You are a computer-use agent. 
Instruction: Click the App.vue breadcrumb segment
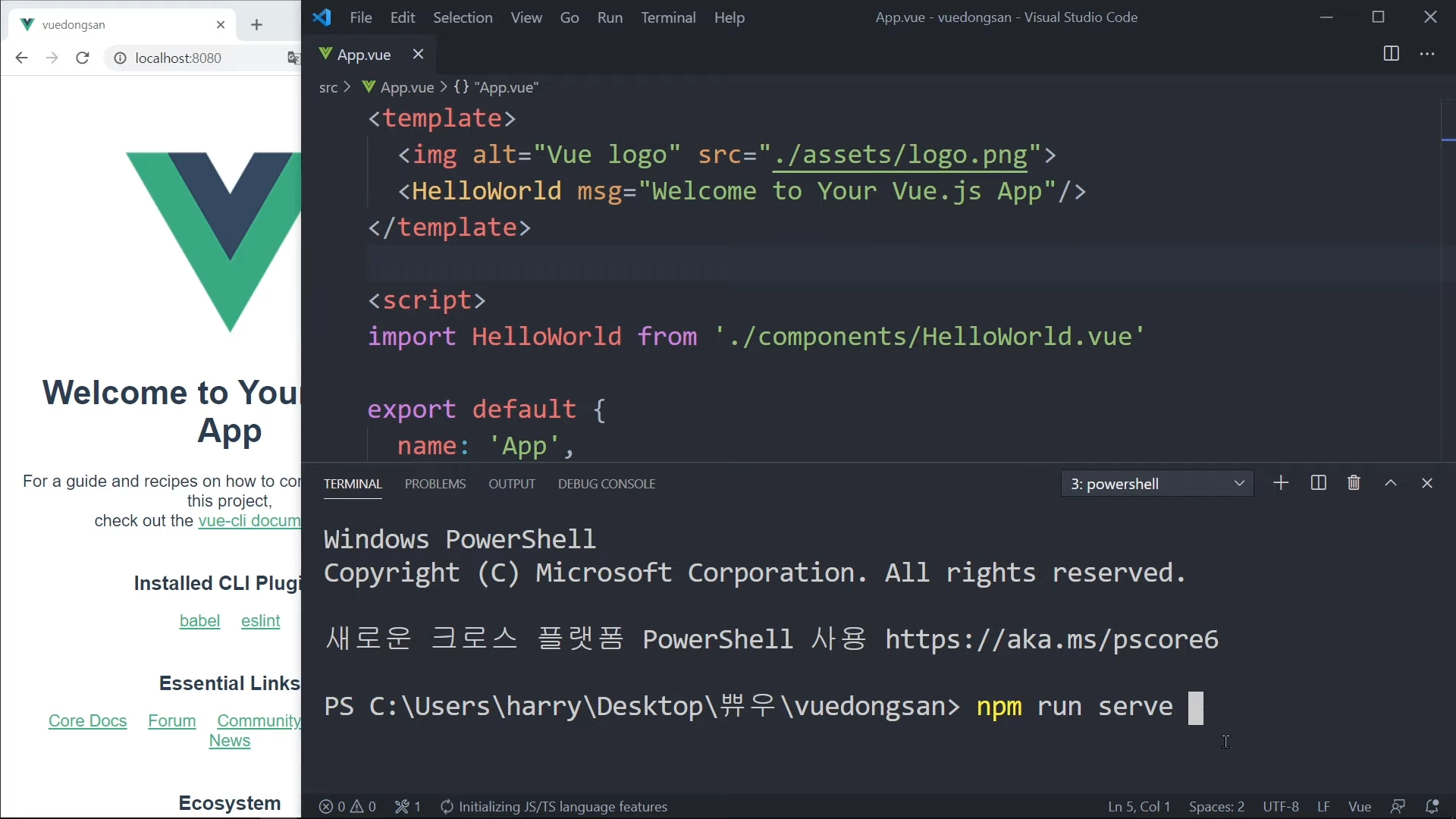pos(398,87)
